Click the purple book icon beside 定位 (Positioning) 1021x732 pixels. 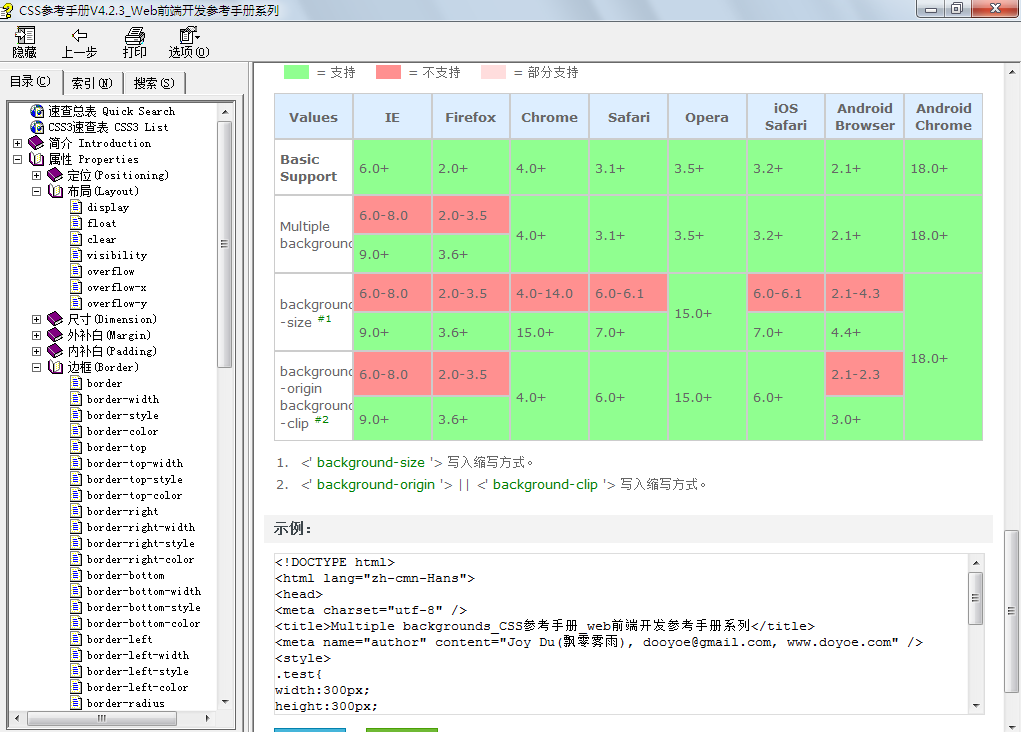(55, 175)
